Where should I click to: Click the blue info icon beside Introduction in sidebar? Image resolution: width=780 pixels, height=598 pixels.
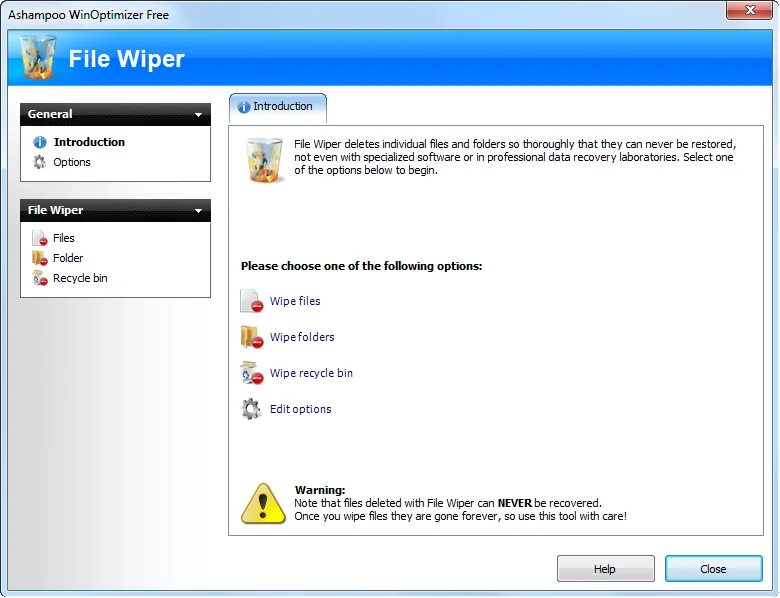click(x=40, y=142)
